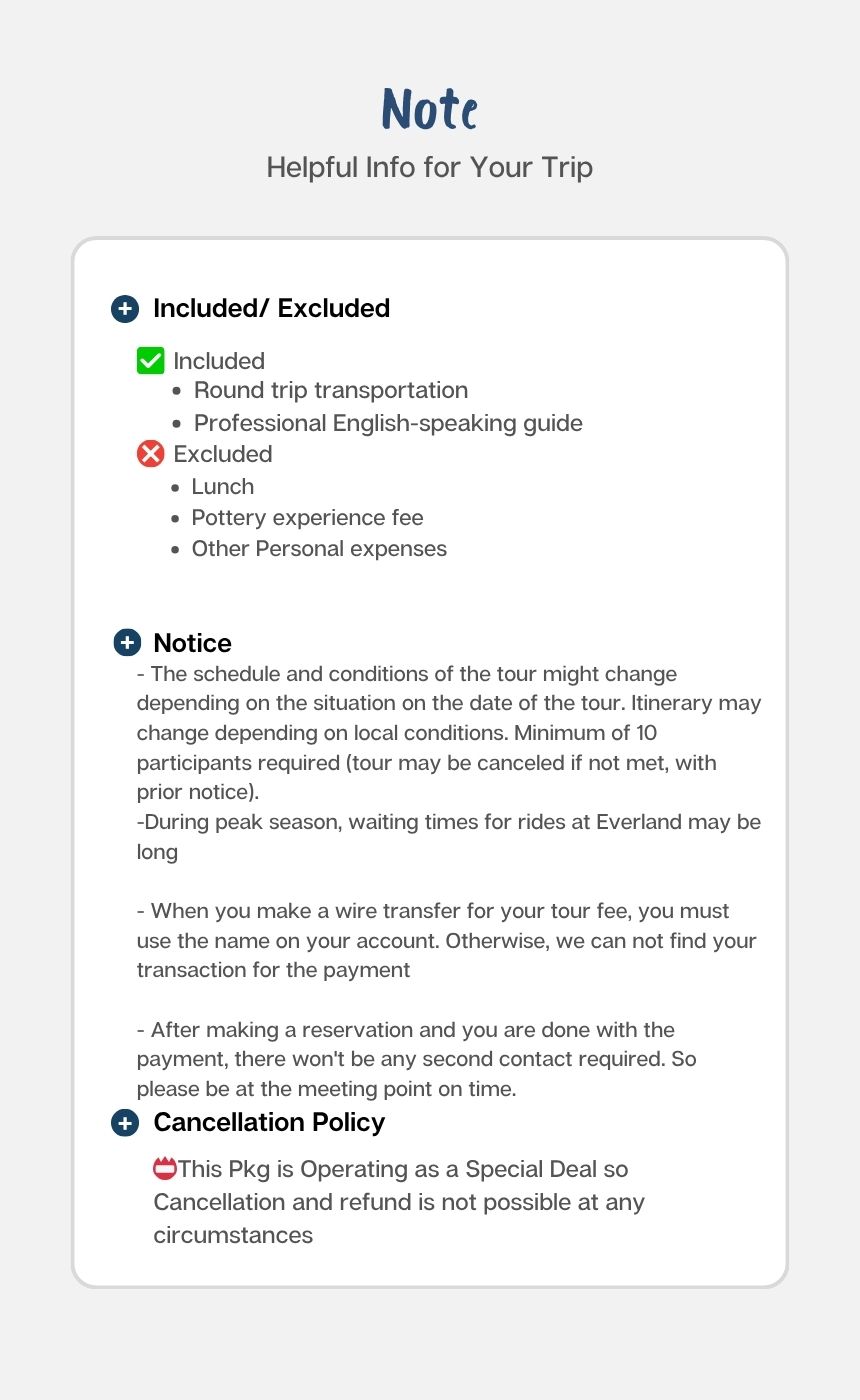The height and width of the screenshot is (1400, 860).
Task: Click the red no-entry icon in cancellation text
Action: (x=165, y=1168)
